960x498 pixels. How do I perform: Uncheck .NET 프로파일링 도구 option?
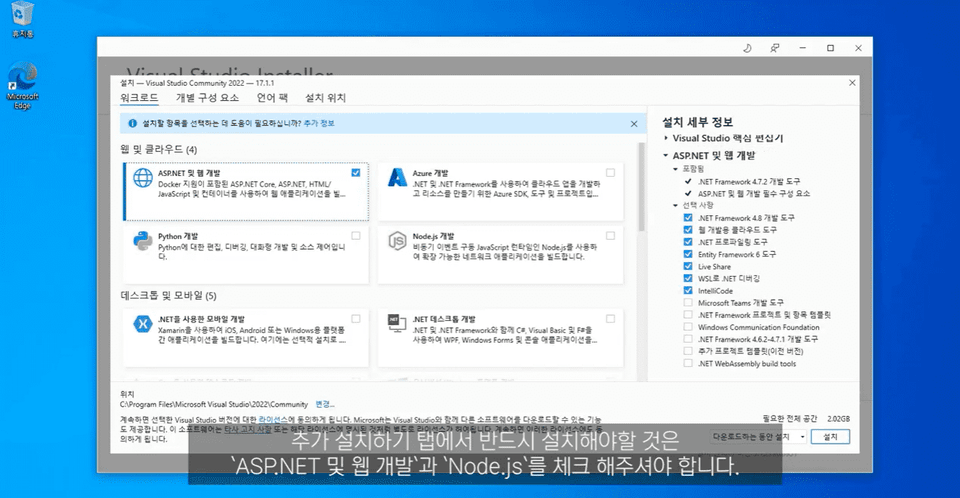(x=688, y=242)
